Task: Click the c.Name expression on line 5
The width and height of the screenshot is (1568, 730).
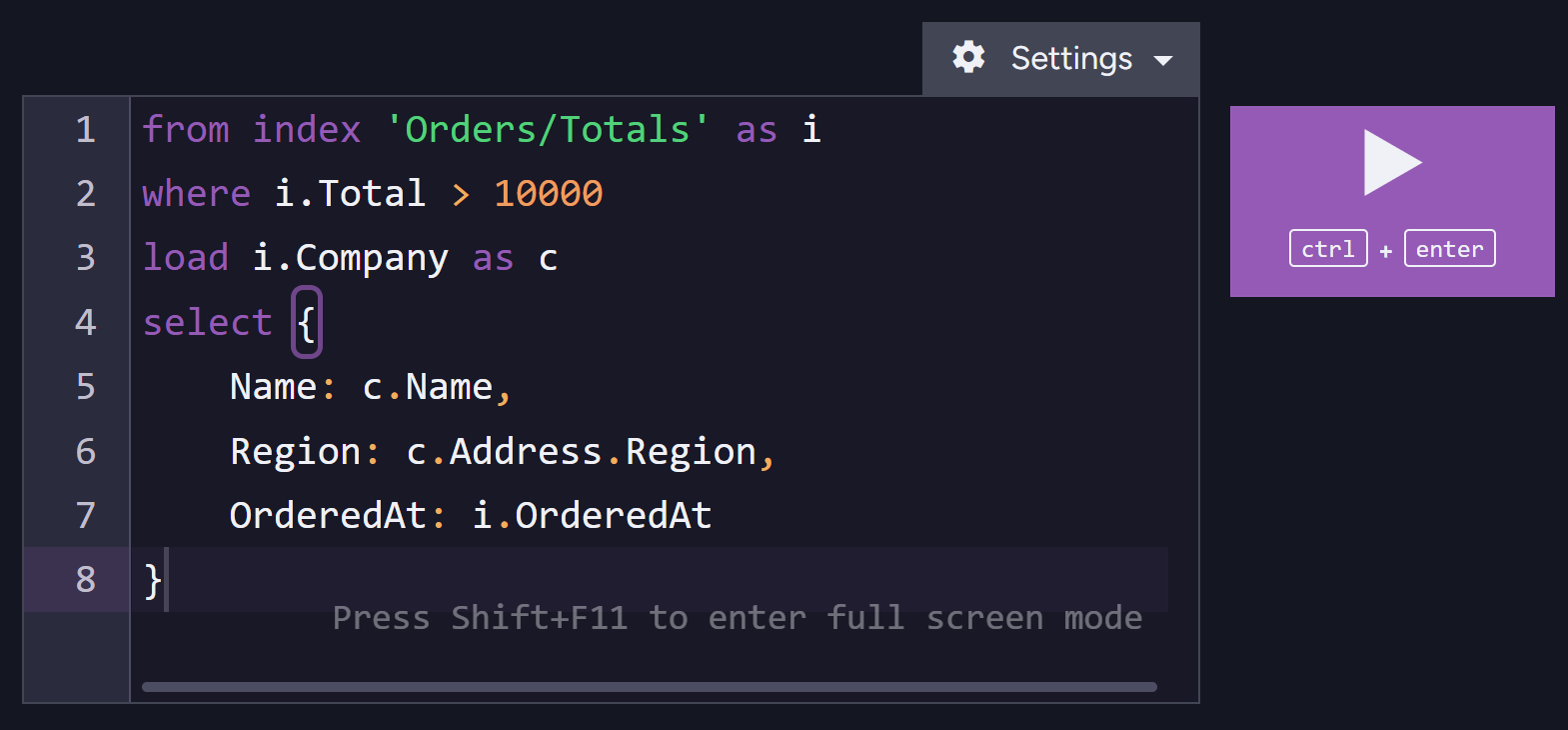Action: click(x=428, y=387)
